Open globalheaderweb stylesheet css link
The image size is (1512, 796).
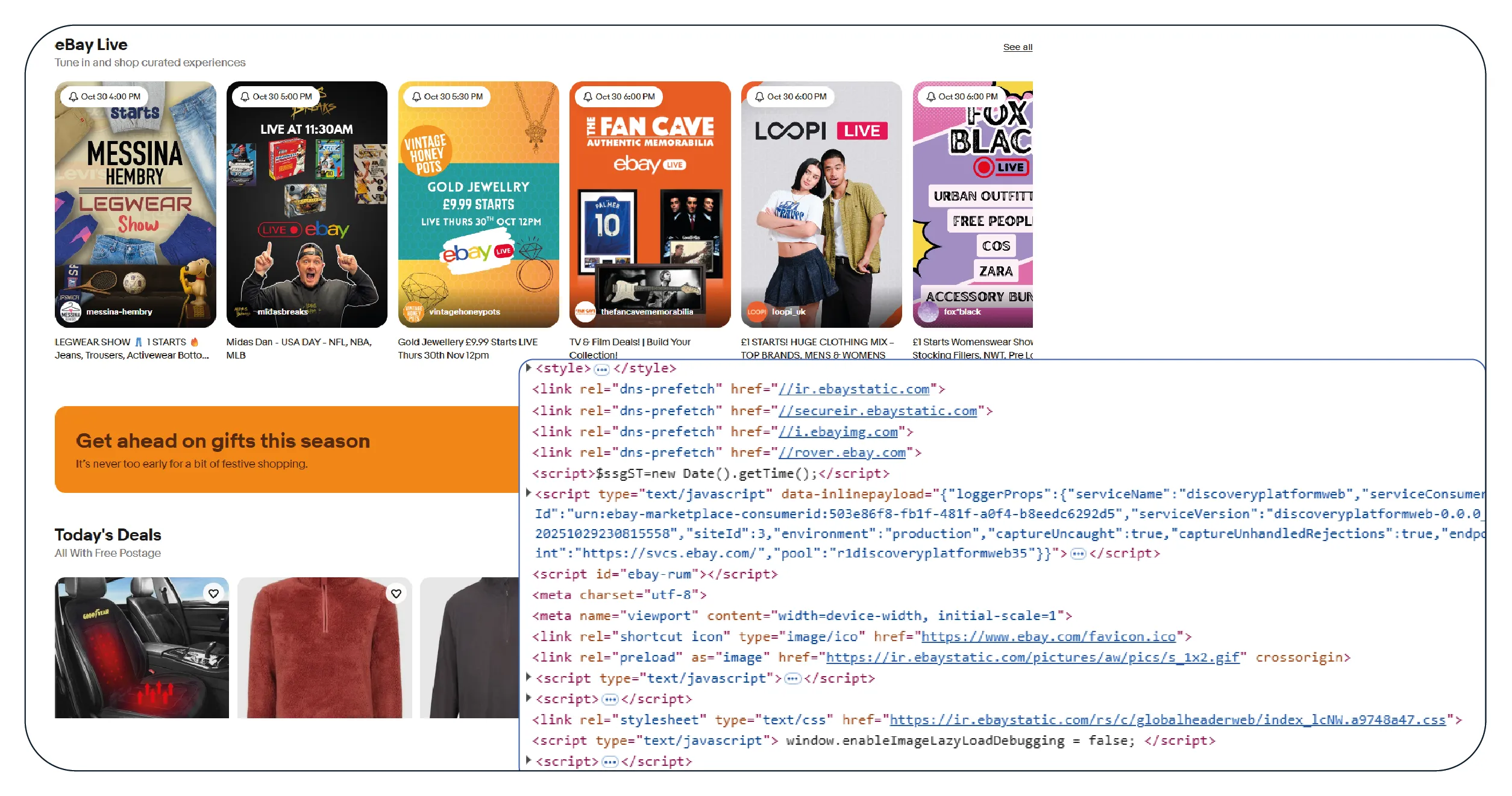point(1167,720)
